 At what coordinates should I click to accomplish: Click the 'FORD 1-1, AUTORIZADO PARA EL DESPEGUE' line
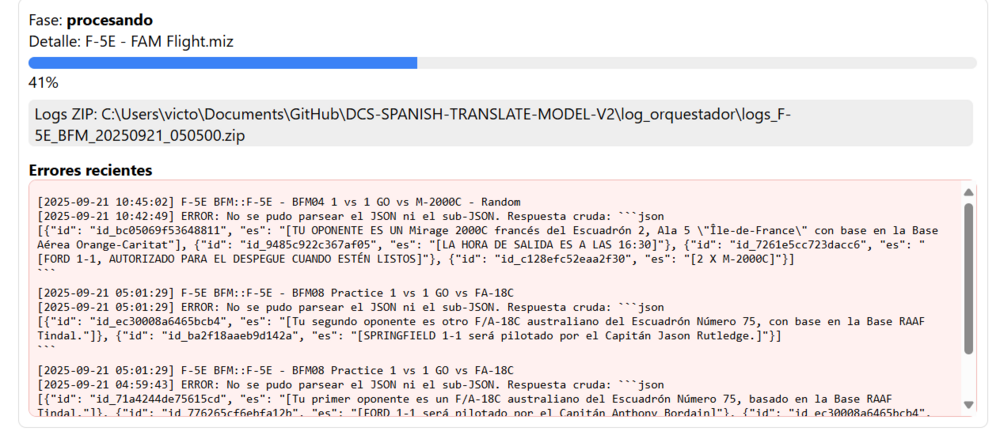point(415,258)
